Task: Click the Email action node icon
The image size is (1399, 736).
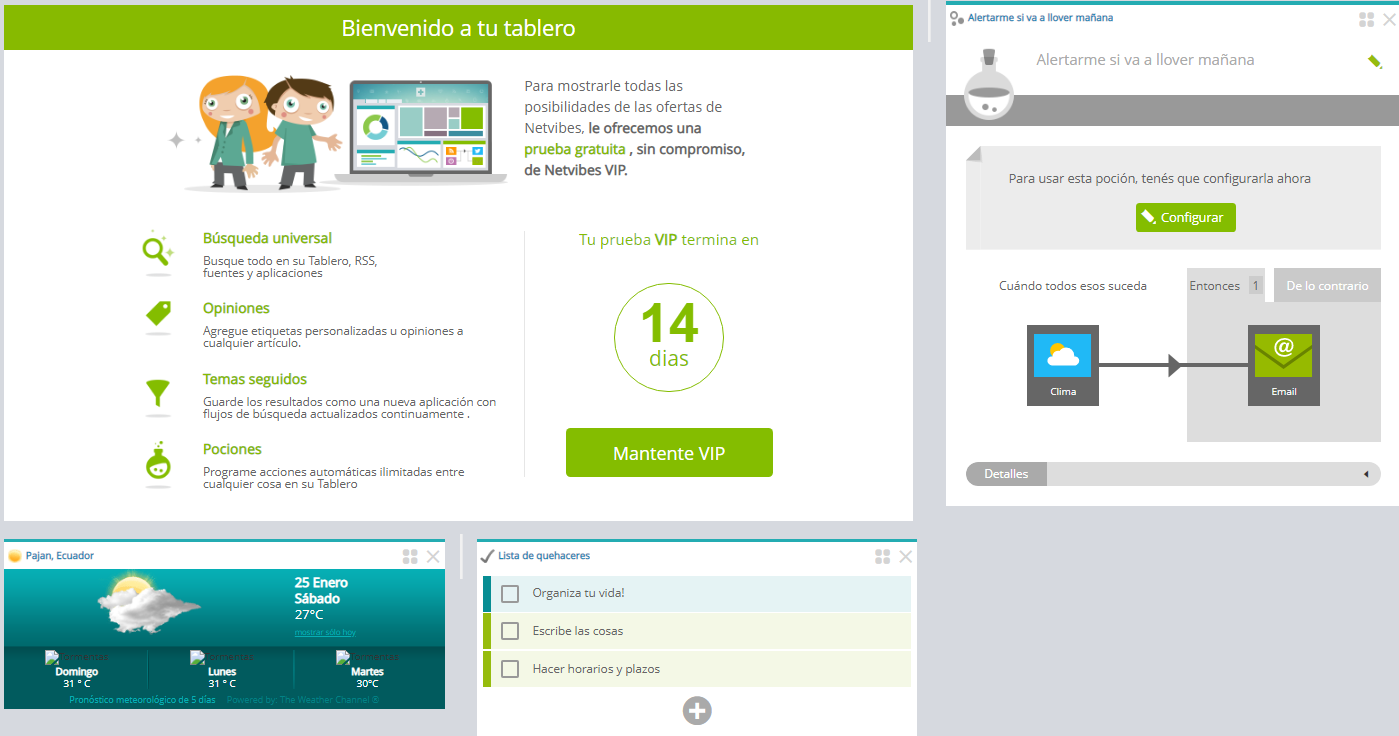Action: click(x=1284, y=365)
